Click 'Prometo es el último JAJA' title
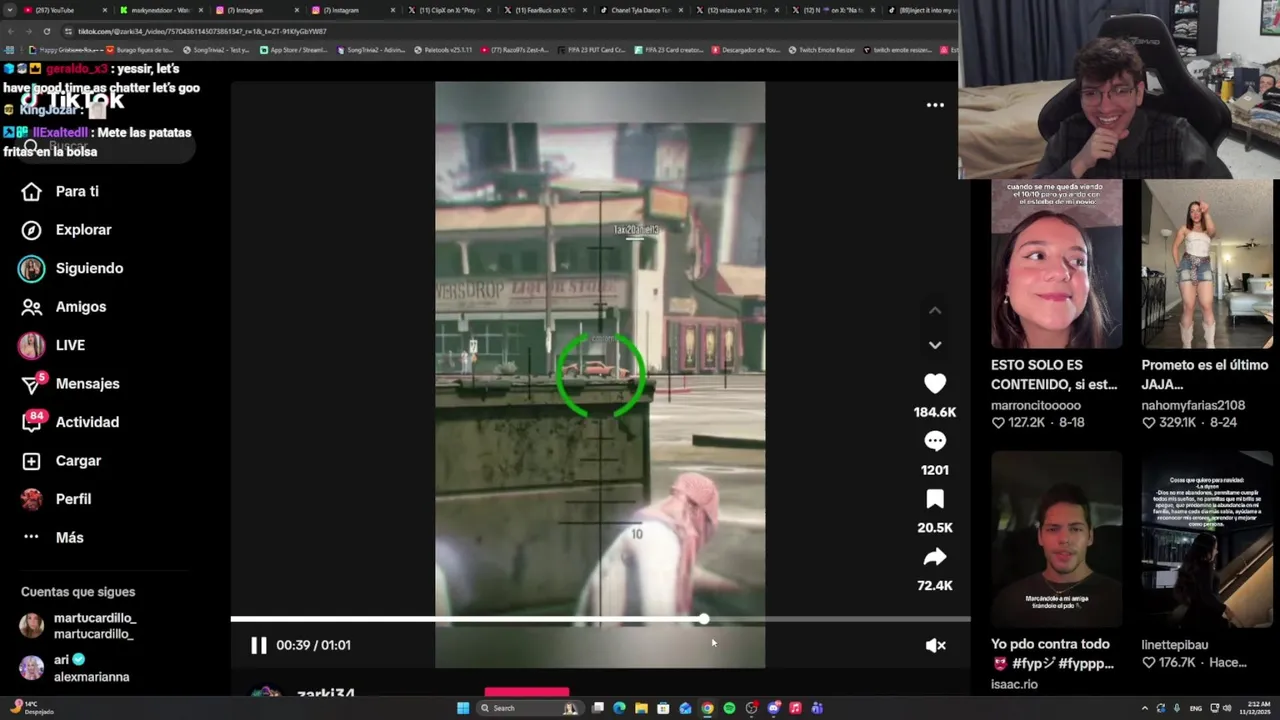The height and width of the screenshot is (720, 1280). pos(1205,375)
